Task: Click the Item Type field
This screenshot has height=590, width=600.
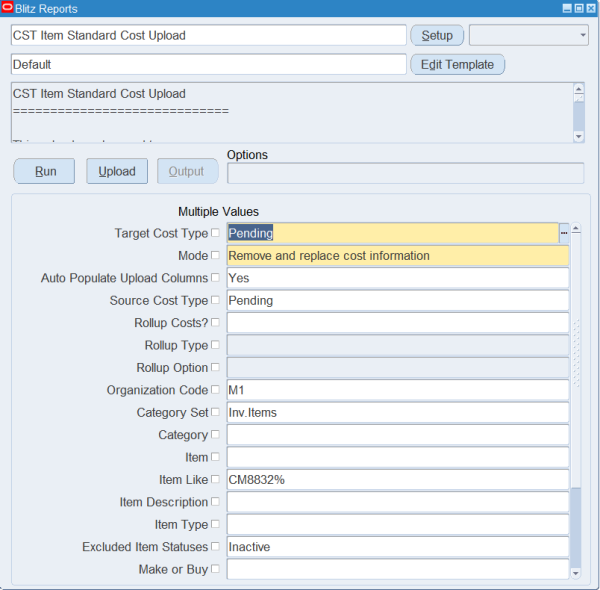Action: [398, 524]
